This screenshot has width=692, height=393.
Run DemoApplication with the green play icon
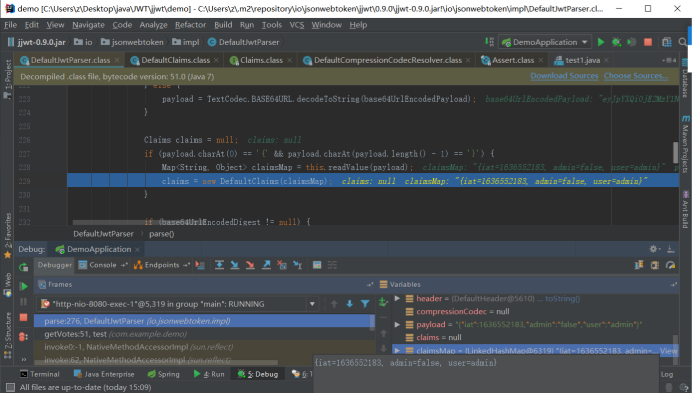coord(601,42)
